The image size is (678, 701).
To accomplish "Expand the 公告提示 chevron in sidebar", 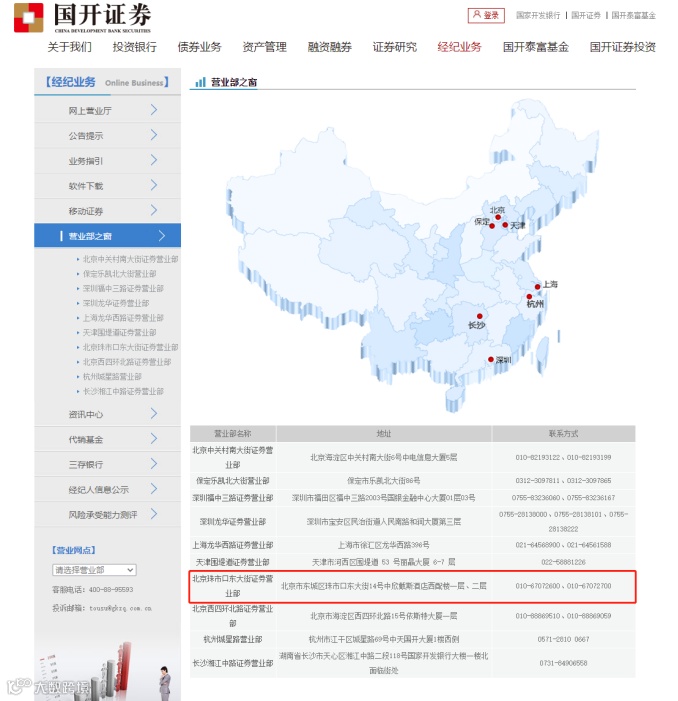I will click(x=154, y=135).
